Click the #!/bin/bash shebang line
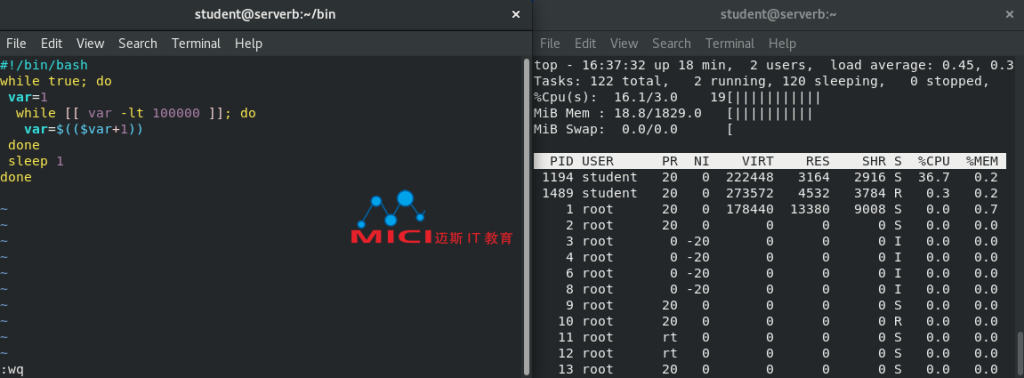 tap(44, 65)
